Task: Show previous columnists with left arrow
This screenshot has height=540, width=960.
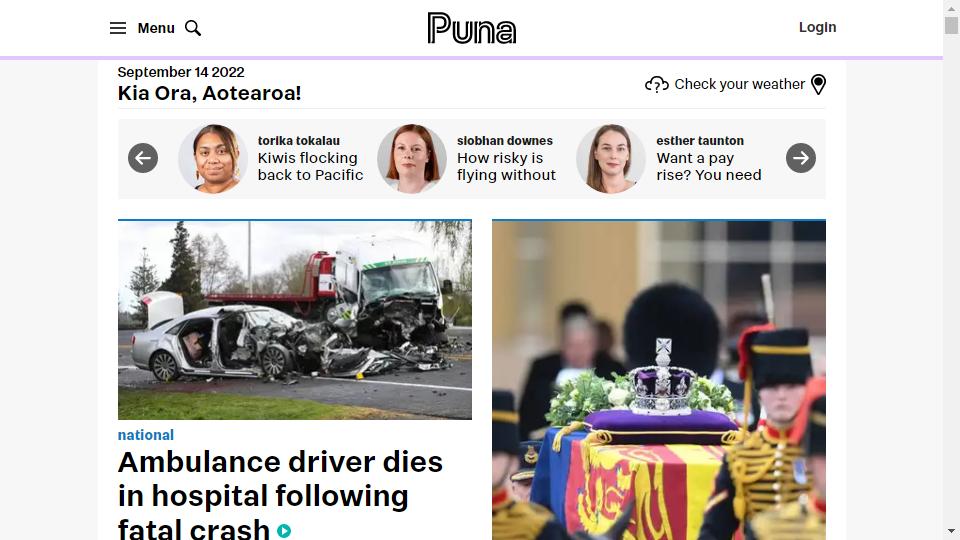Action: click(x=143, y=158)
